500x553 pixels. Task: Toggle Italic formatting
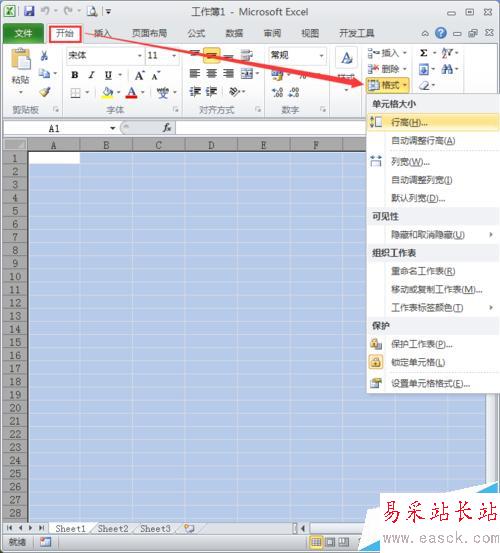92,75
